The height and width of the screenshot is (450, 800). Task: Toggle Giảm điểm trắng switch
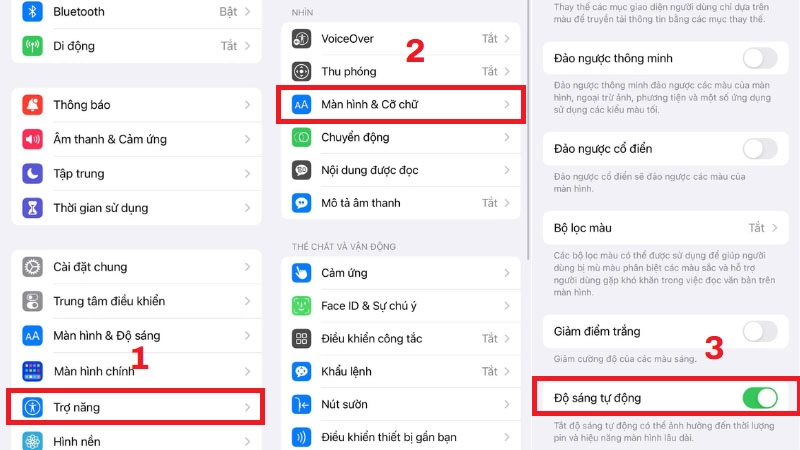click(x=760, y=332)
